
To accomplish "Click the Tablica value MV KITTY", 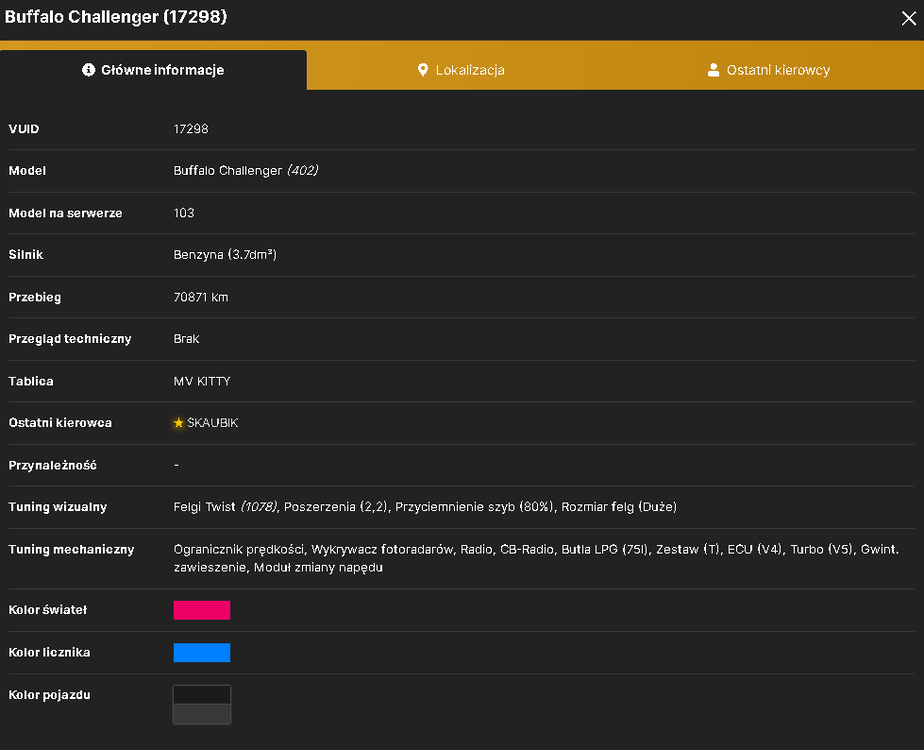I will tap(202, 381).
